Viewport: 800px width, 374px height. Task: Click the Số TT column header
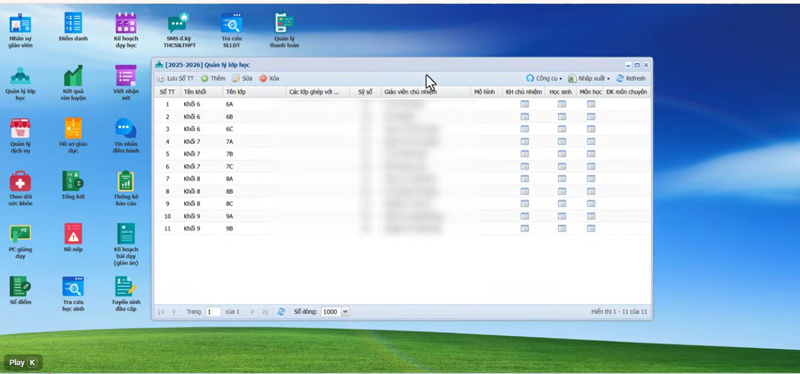coord(167,92)
